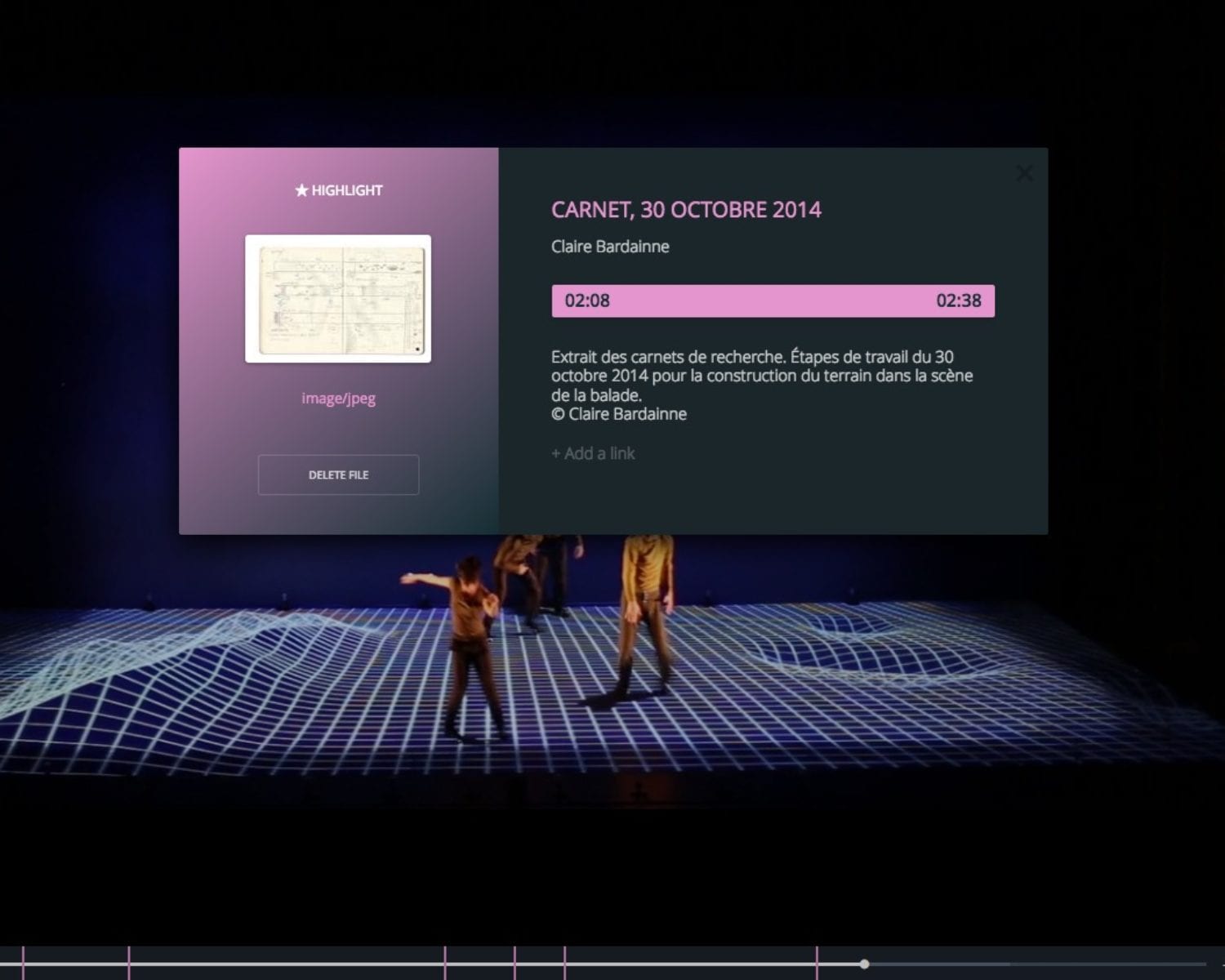Select the 02:38 end time

tap(958, 301)
